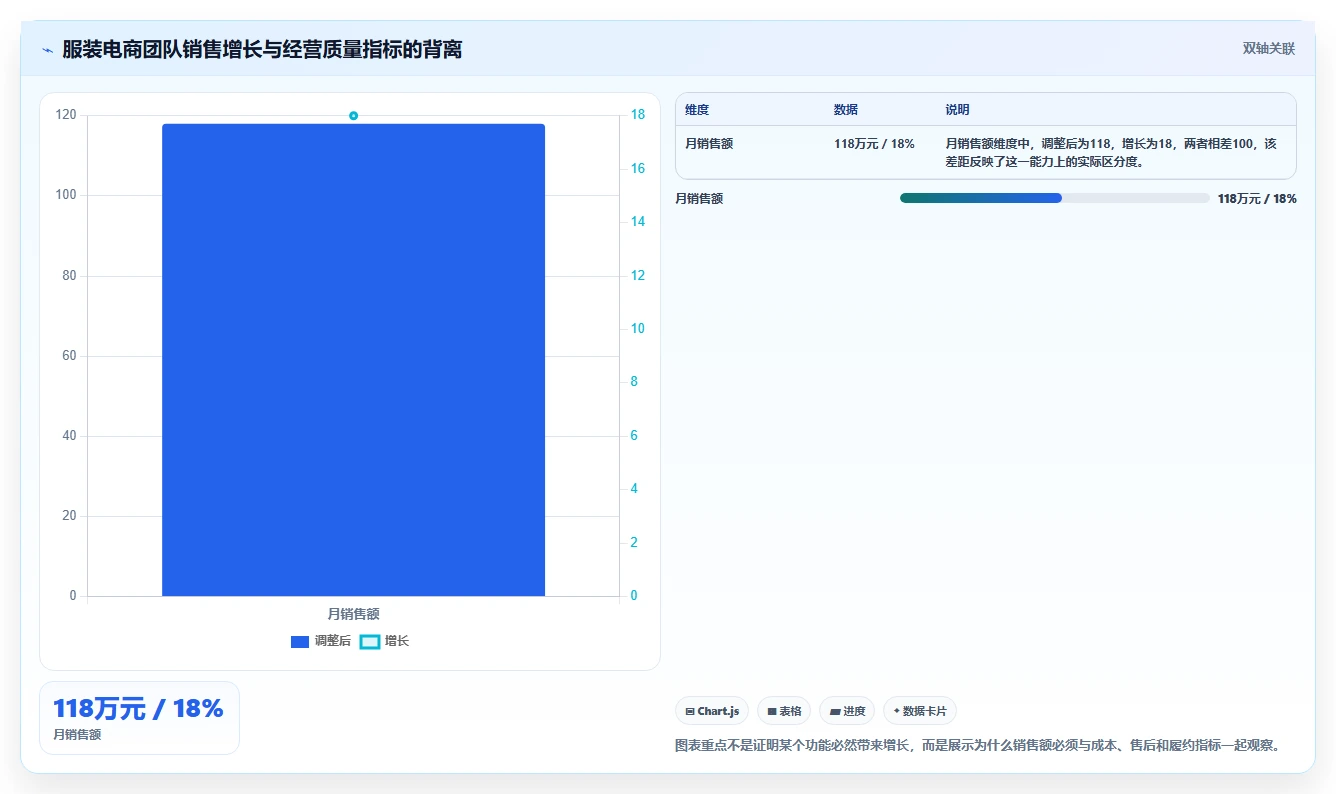Screen dimensions: 1336x794
Task: Click the 月销售额 label left of progress bar
Action: click(699, 199)
